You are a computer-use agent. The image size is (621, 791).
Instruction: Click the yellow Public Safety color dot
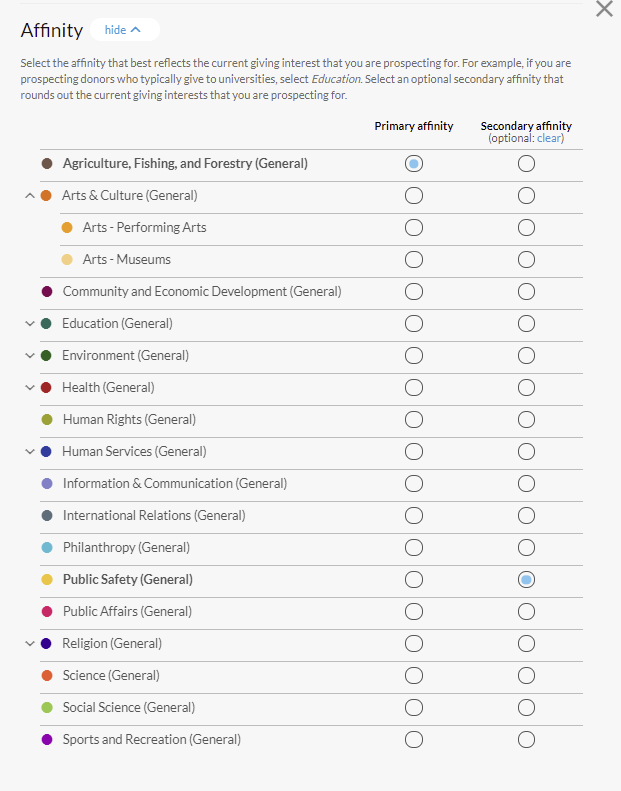click(47, 580)
